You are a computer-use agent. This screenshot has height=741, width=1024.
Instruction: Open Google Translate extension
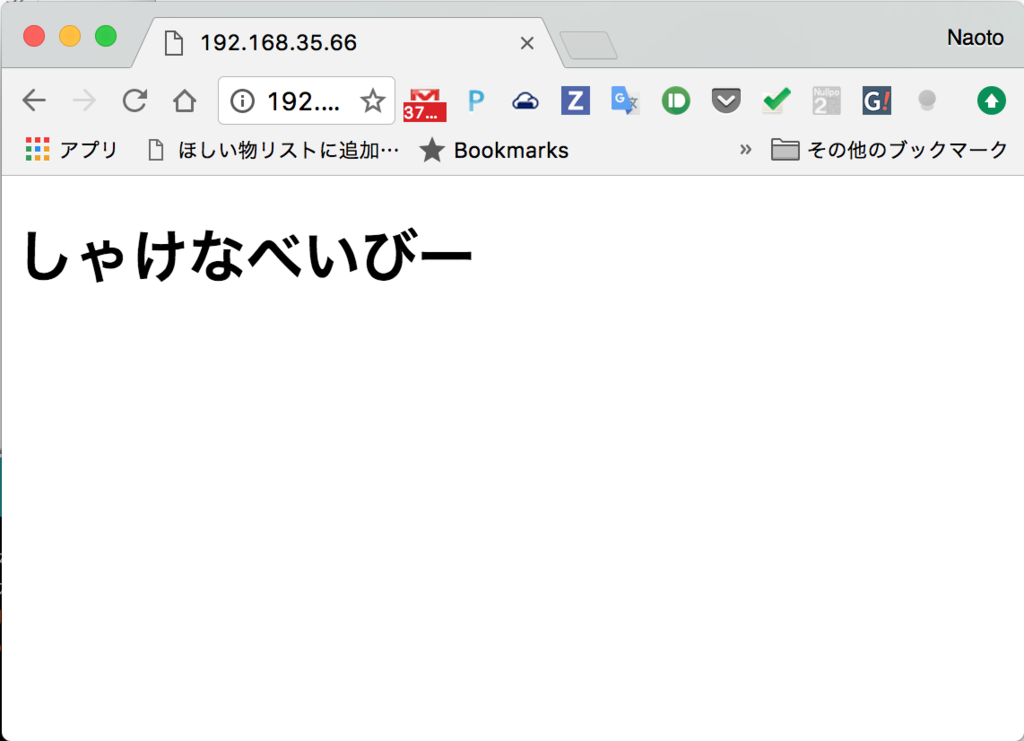(625, 101)
